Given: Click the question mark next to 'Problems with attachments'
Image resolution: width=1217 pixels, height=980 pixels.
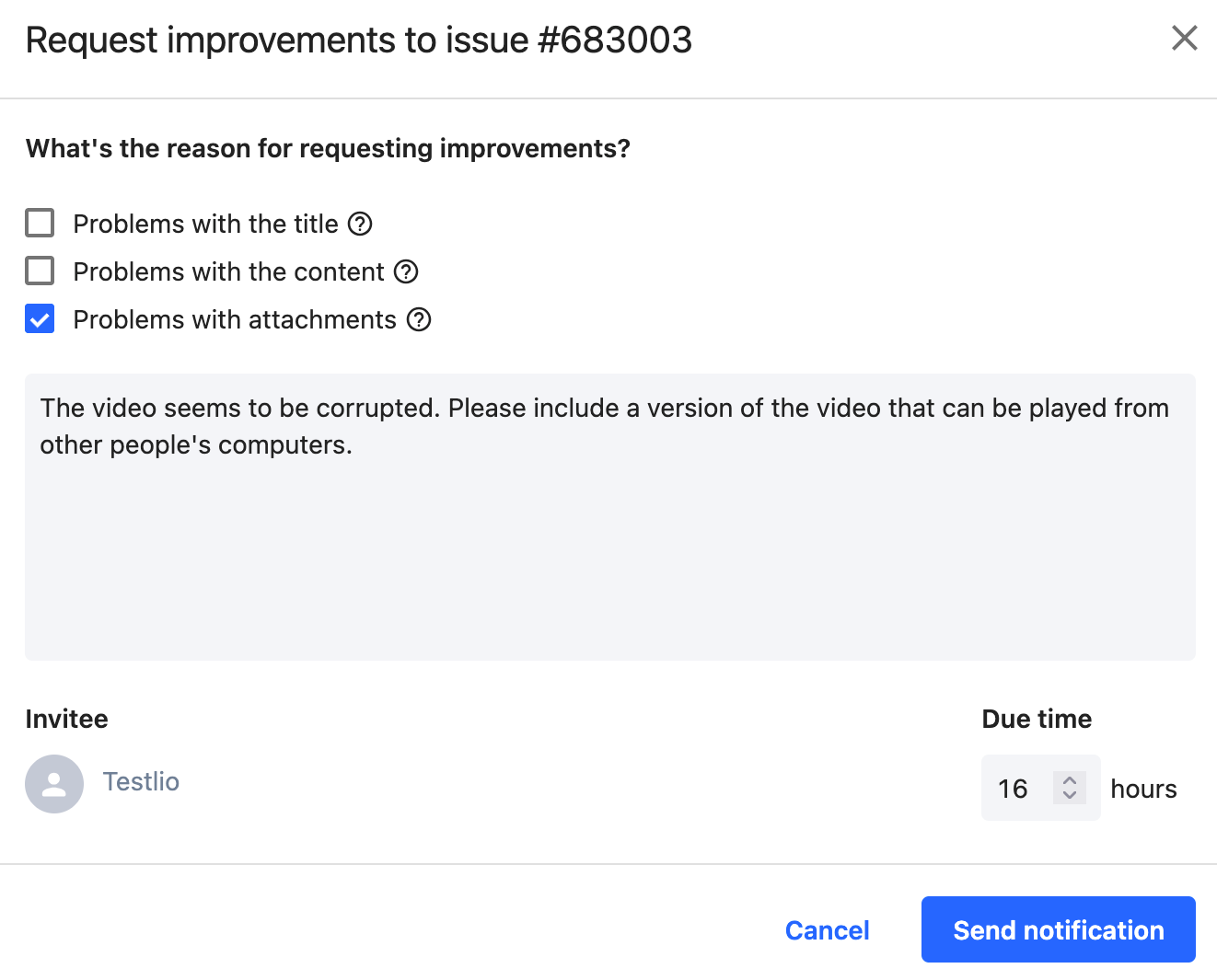Looking at the screenshot, I should point(419,319).
